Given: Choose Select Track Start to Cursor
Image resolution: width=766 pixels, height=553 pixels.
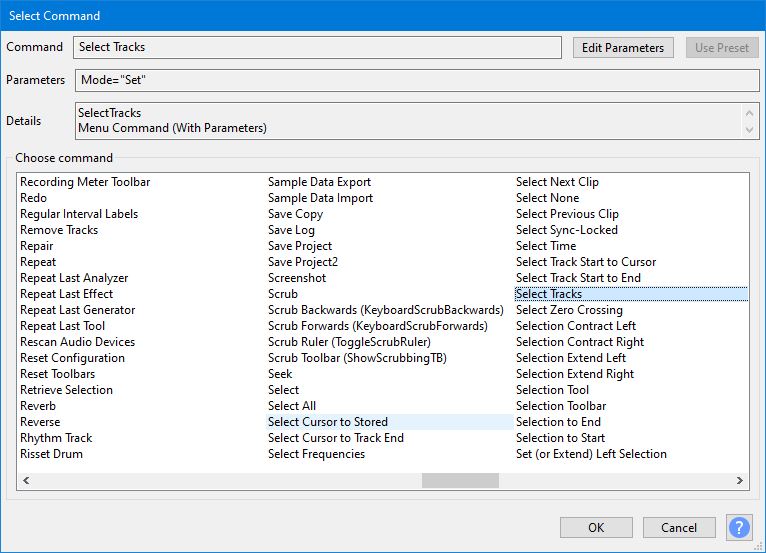Looking at the screenshot, I should (586, 262).
